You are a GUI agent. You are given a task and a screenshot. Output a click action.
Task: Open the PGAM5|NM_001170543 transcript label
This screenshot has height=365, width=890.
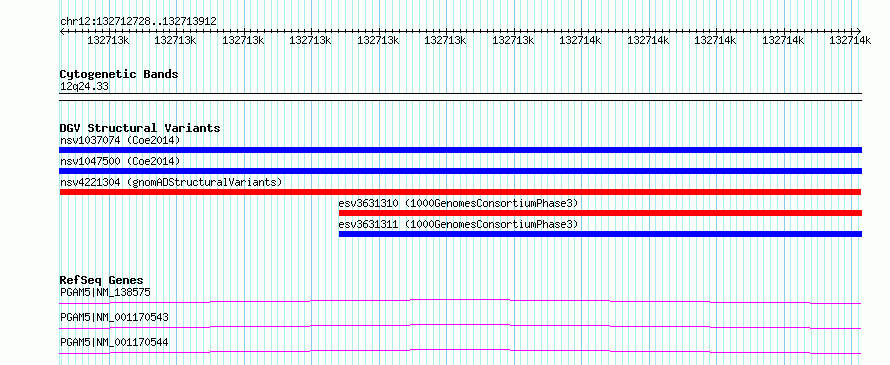(114, 317)
